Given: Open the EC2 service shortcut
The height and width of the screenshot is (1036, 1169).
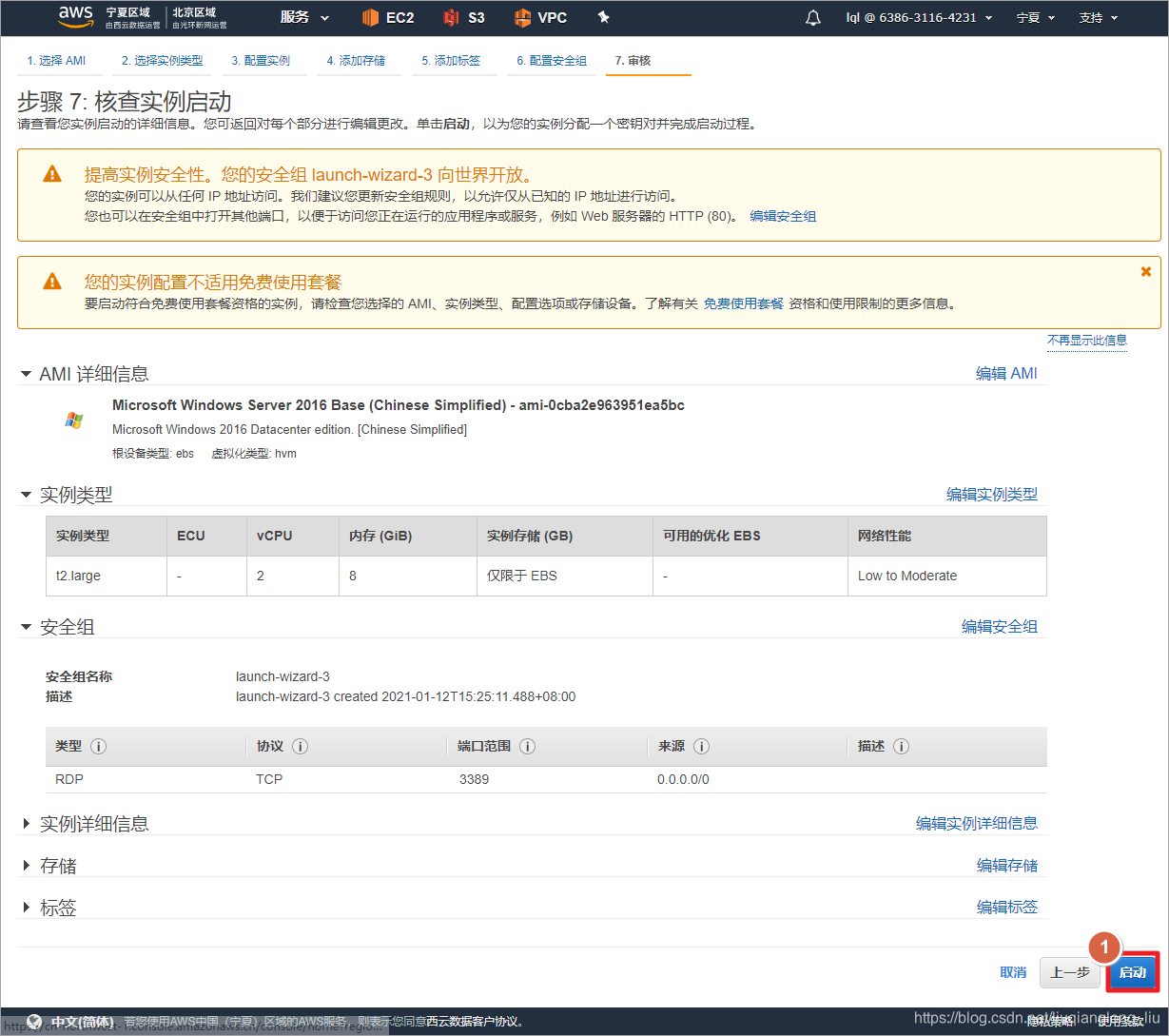Looking at the screenshot, I should click(x=388, y=18).
